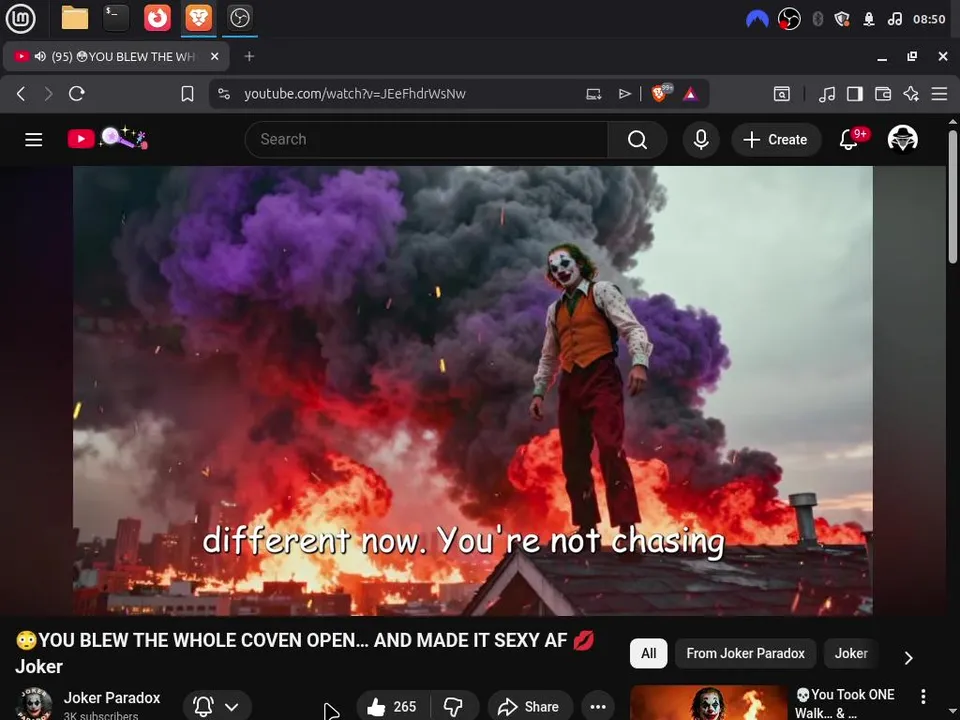Click the magnifier search button

pos(637,140)
